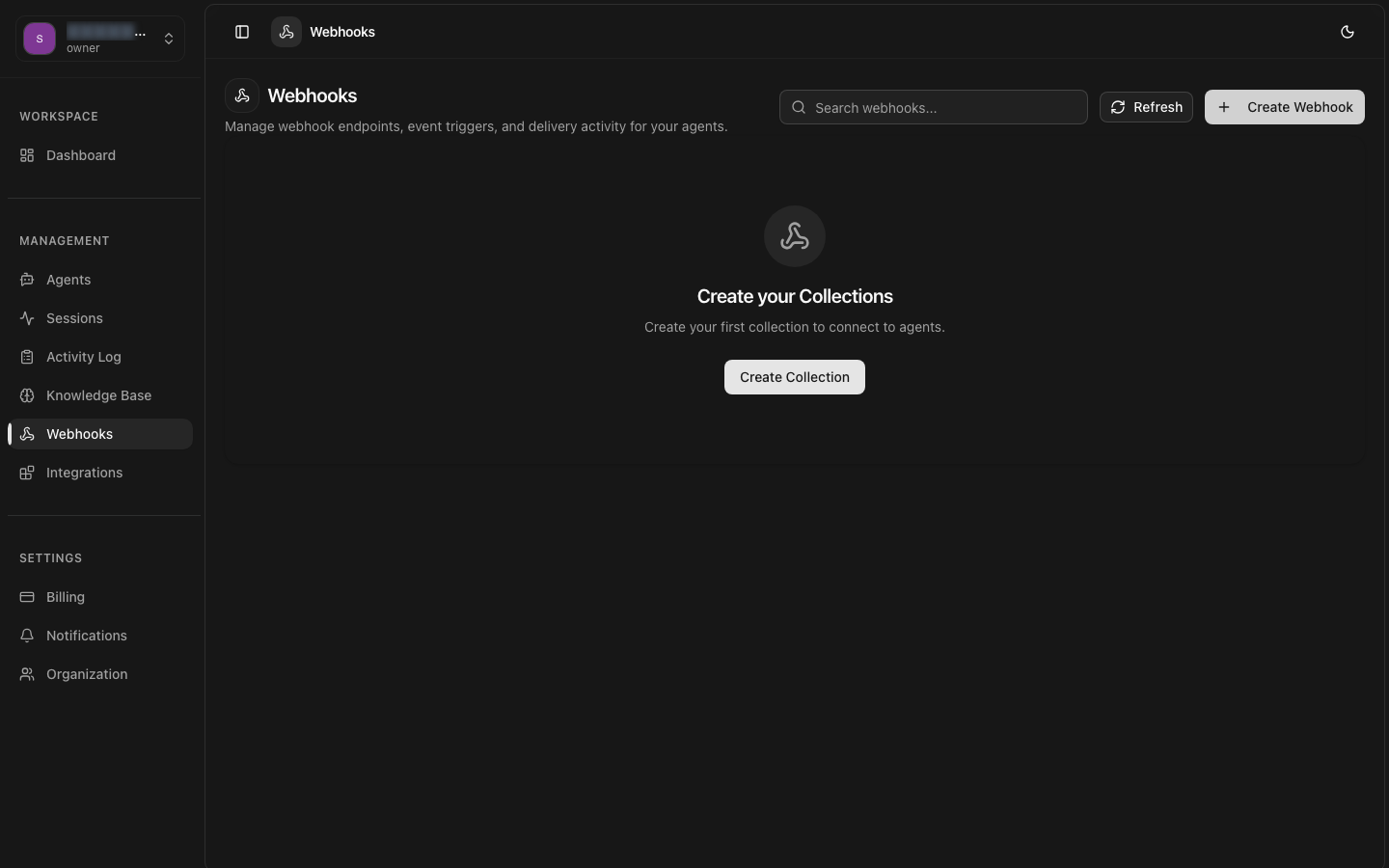
Task: Click the Dashboard grid icon
Action: 27,155
